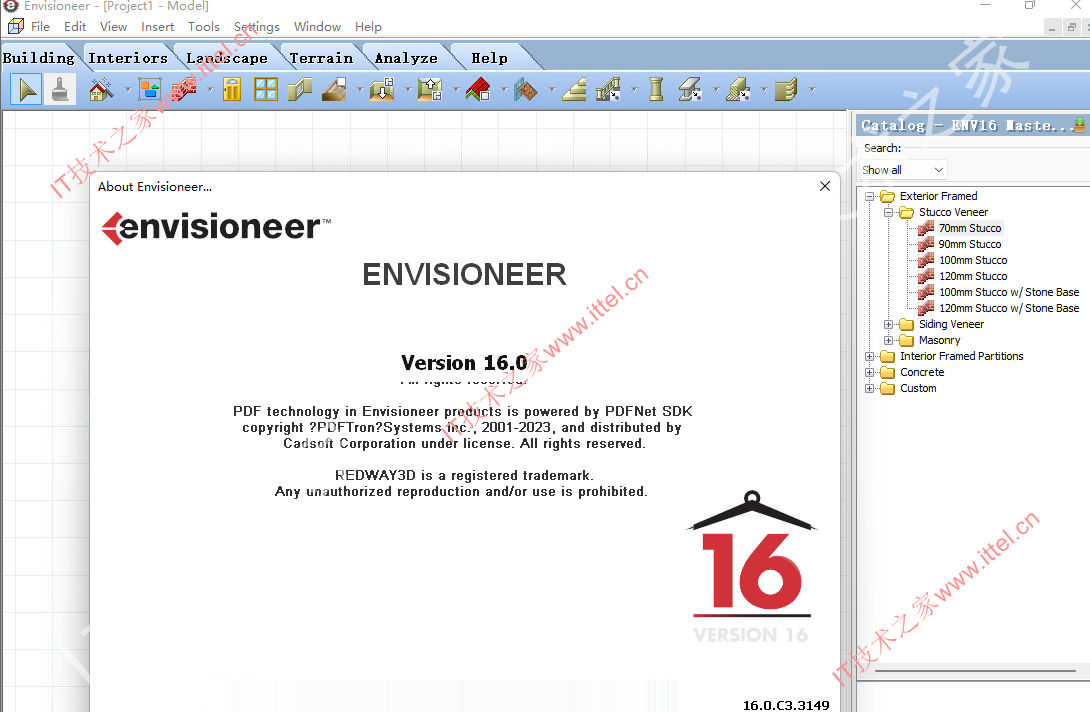The image size is (1090, 712).
Task: Expand the Interior Framed Partitions folder
Action: click(870, 357)
